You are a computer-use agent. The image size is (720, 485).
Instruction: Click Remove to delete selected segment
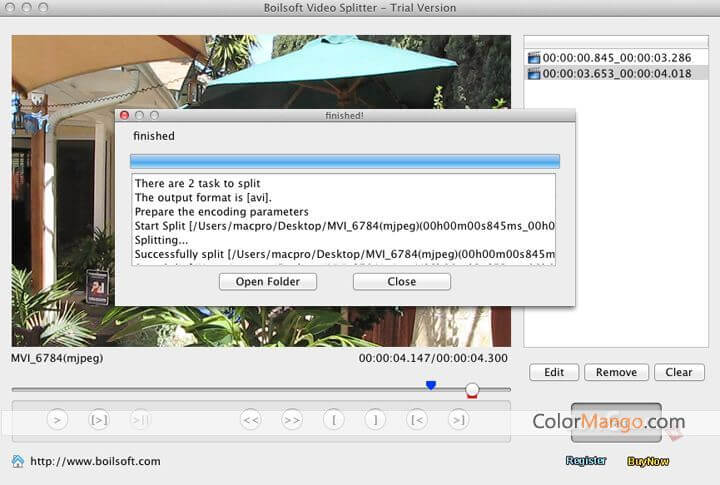tap(616, 372)
